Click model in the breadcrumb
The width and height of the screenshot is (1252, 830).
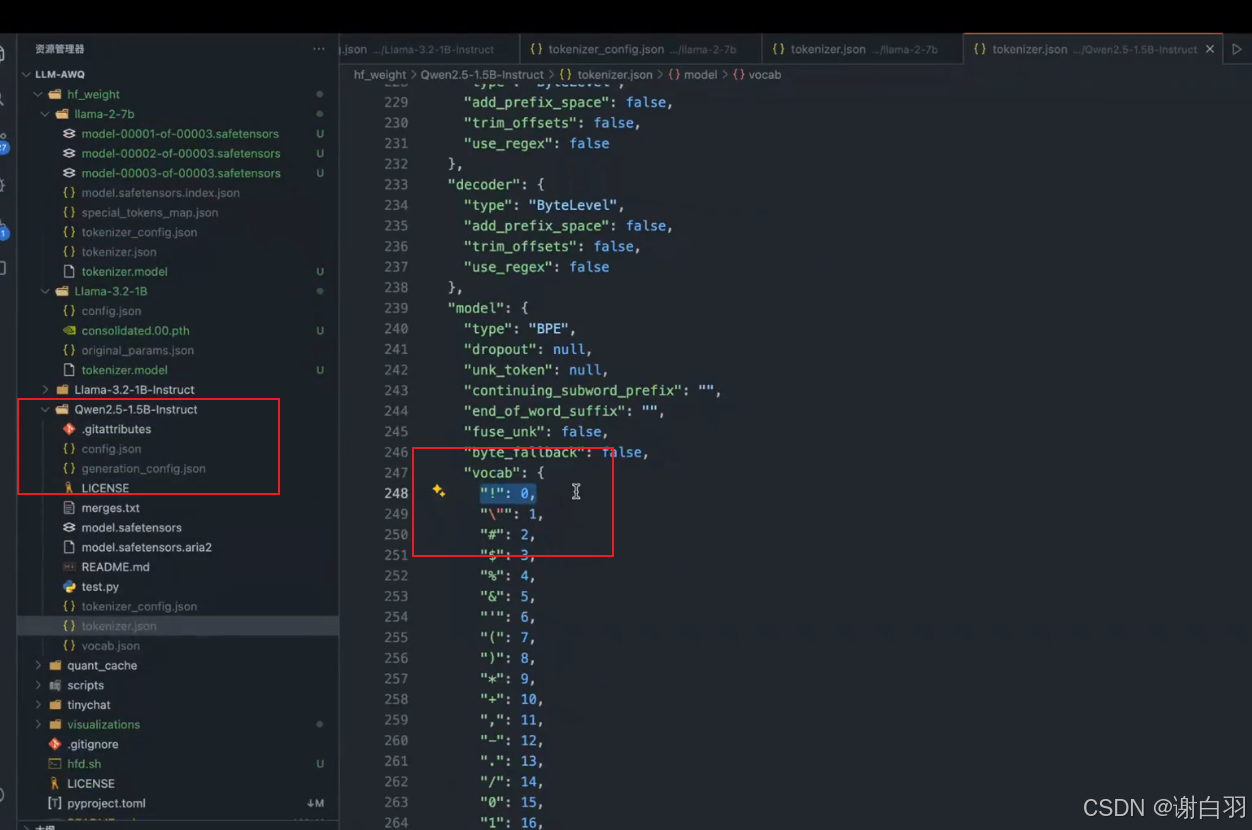click(x=700, y=75)
